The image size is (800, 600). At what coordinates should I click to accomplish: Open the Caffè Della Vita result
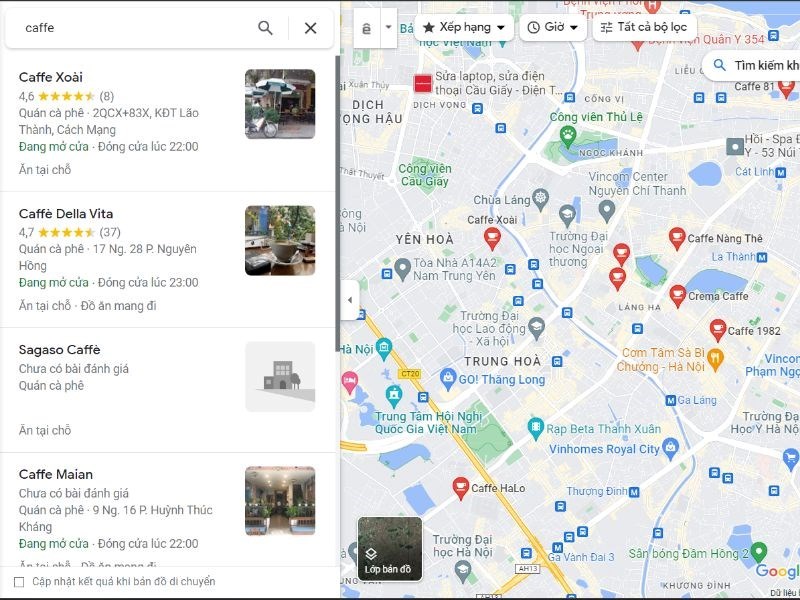pyautogui.click(x=66, y=213)
